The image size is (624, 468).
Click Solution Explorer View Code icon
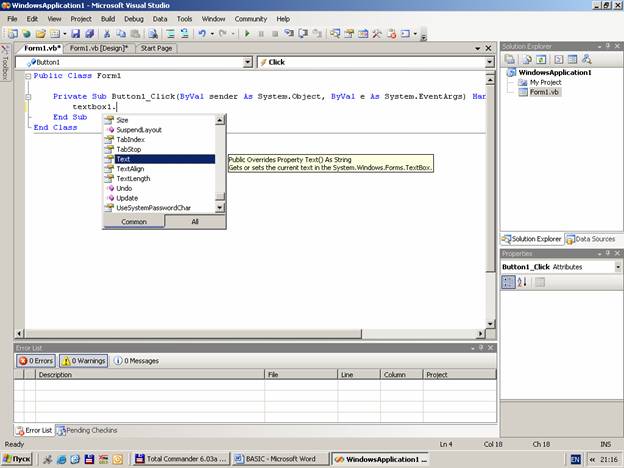tap(559, 60)
